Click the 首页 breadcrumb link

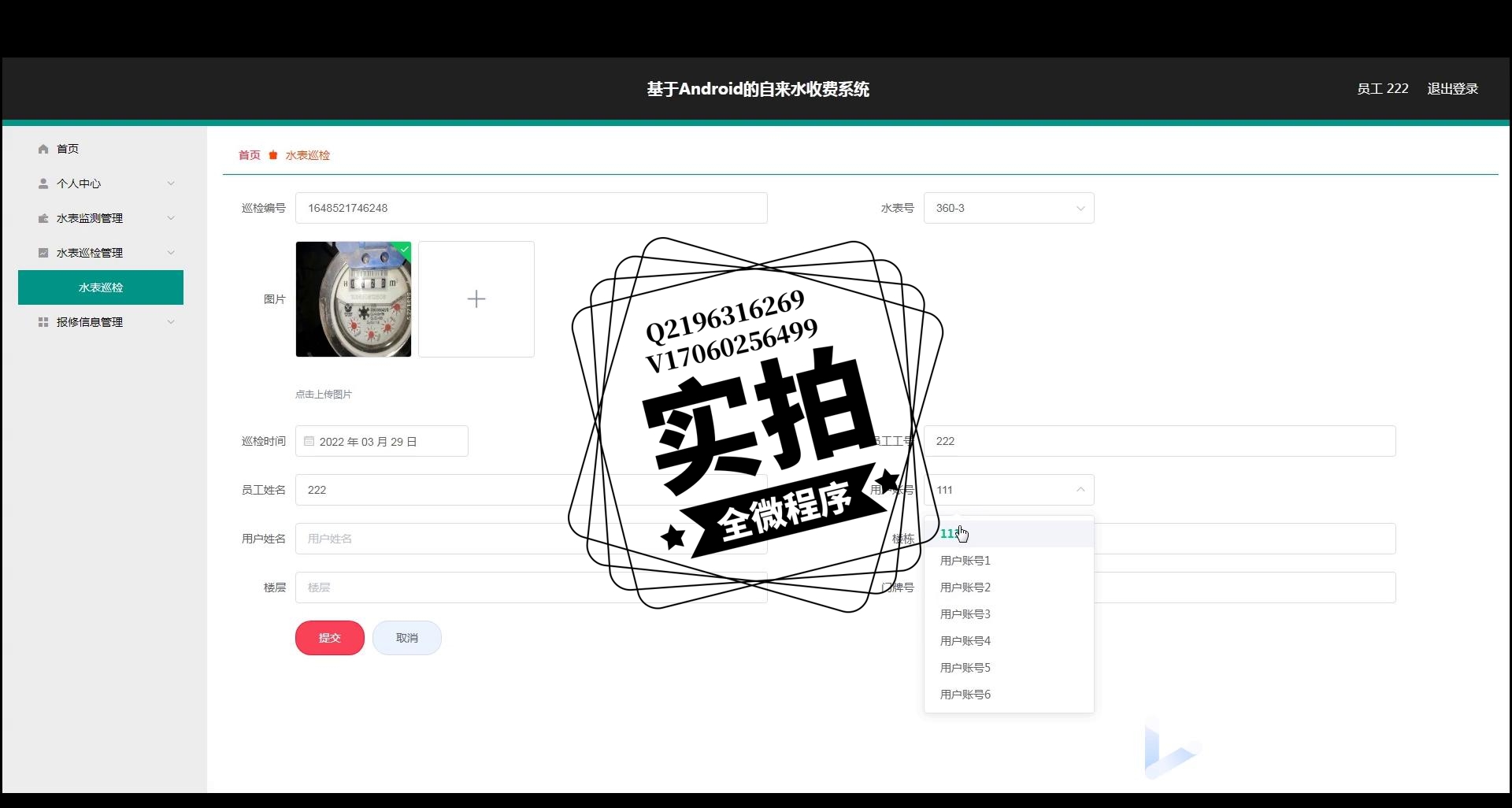tap(250, 155)
